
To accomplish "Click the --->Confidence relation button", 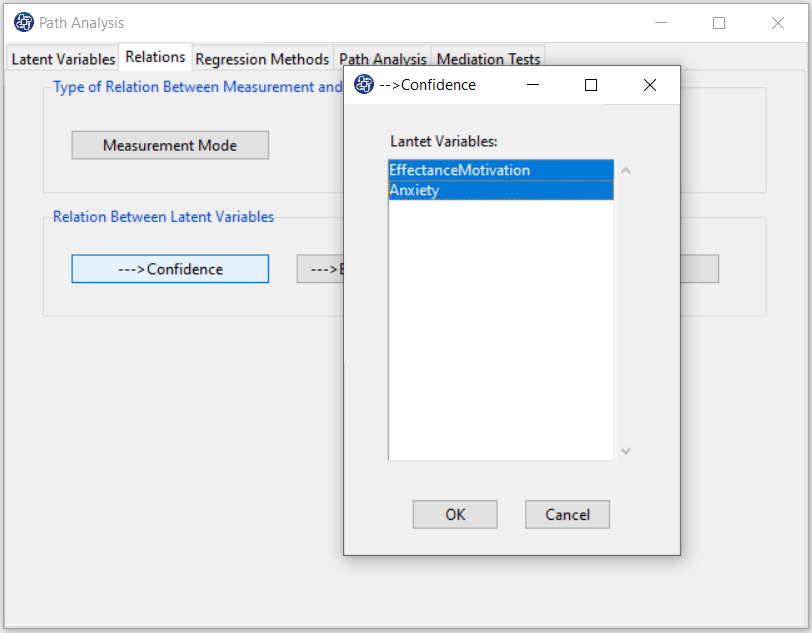I will [x=170, y=269].
